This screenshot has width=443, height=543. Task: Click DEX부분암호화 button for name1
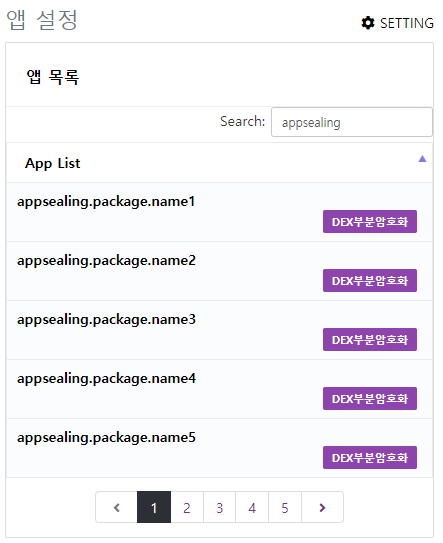pyautogui.click(x=370, y=222)
